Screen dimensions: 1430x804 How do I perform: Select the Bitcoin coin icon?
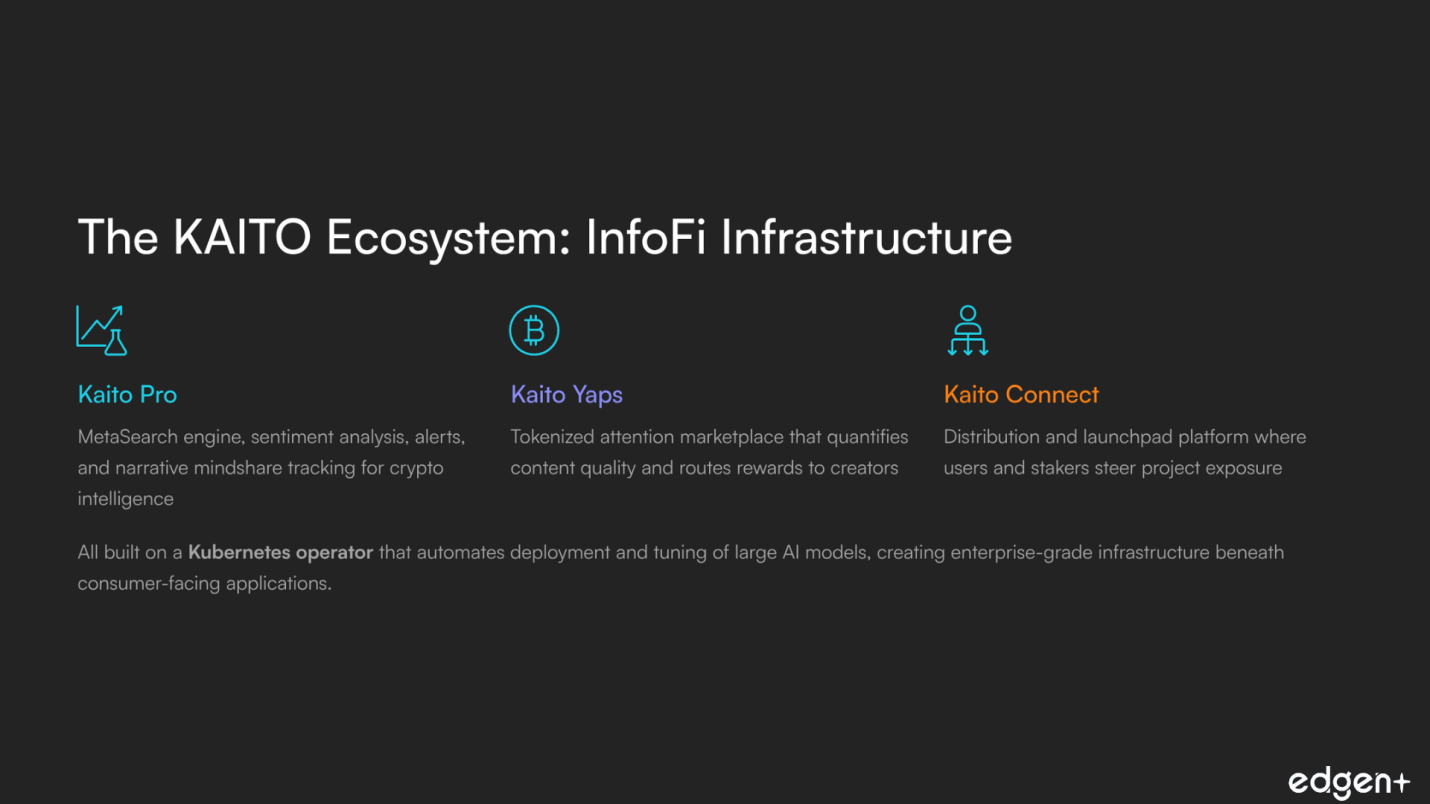[x=534, y=330]
